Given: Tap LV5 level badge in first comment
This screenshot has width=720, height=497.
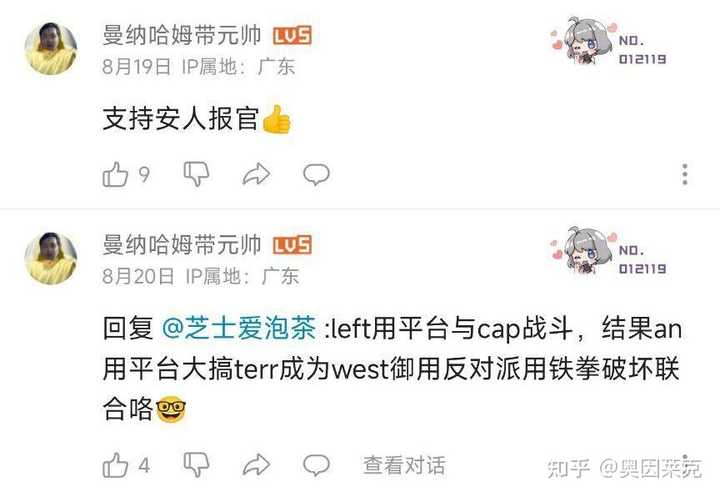Looking at the screenshot, I should pos(292,36).
